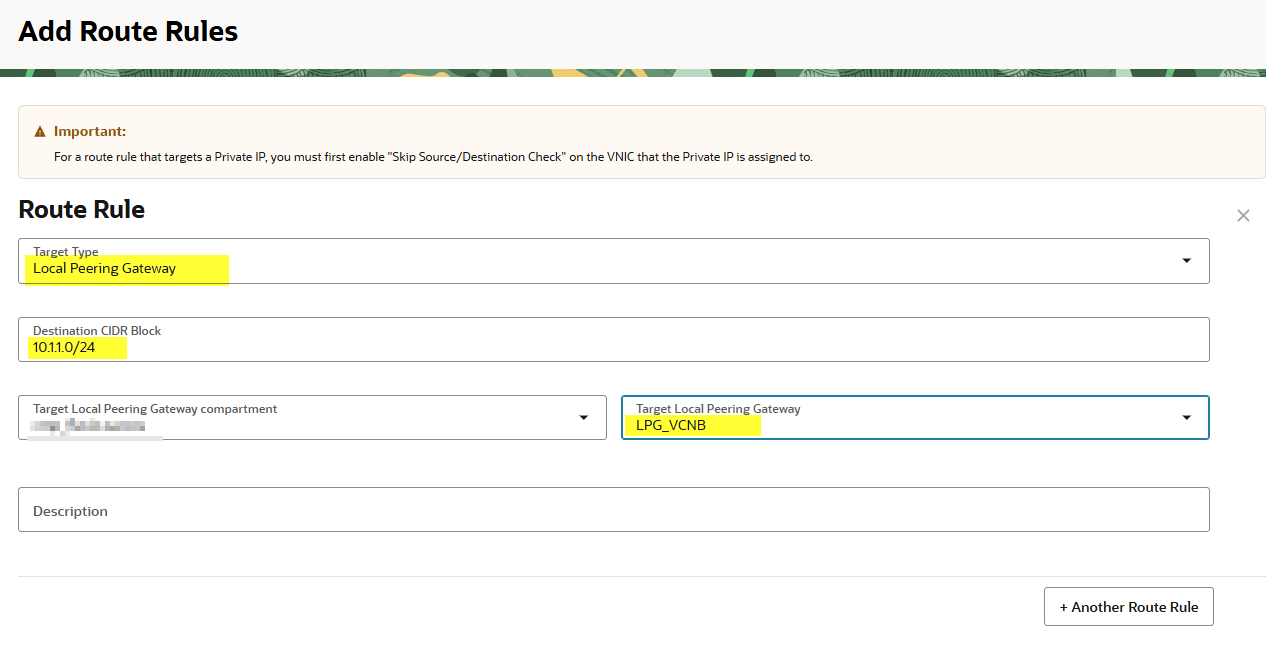Image resolution: width=1266 pixels, height=651 pixels.
Task: Click the green decorative header strip
Action: (x=633, y=73)
